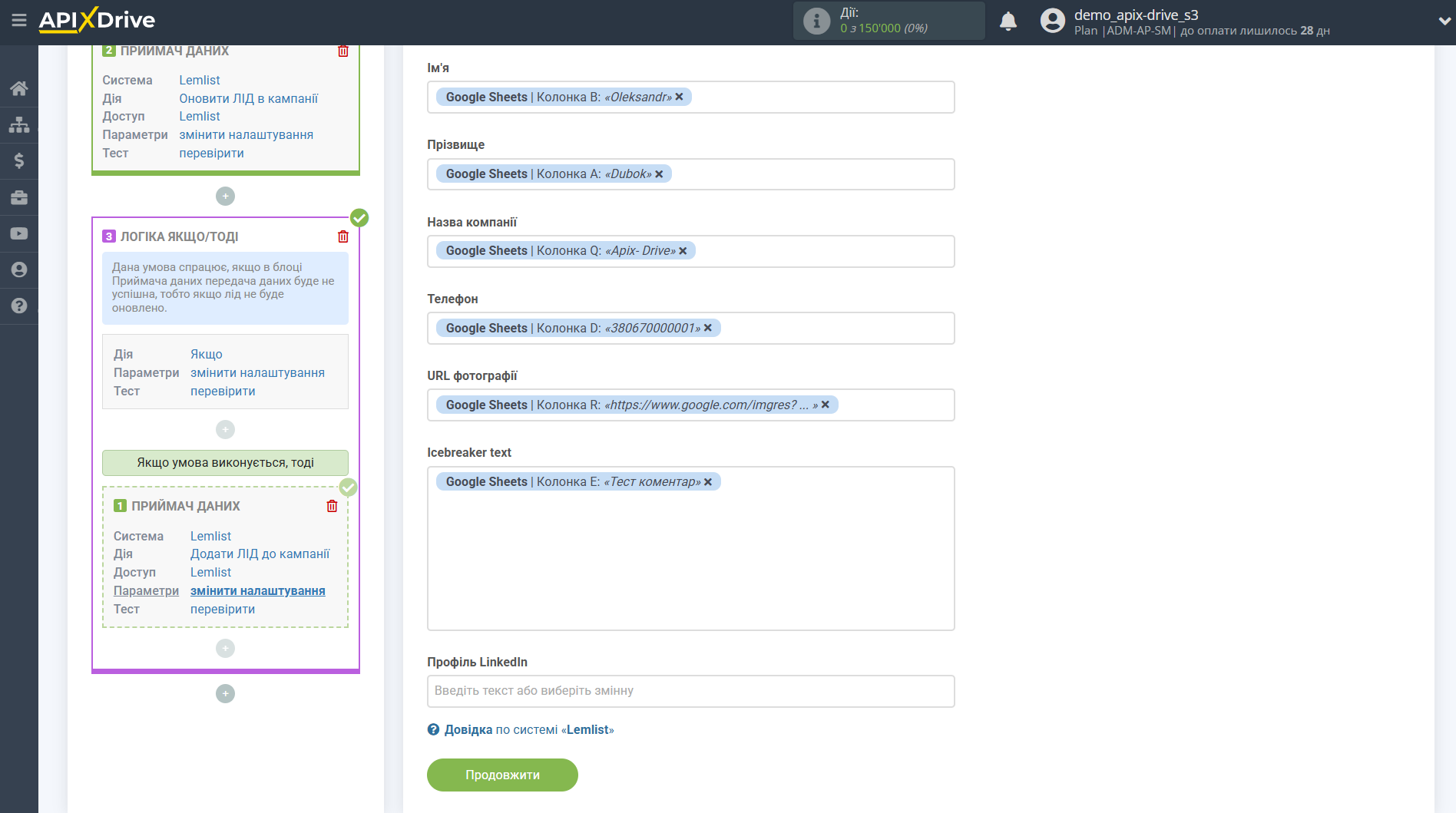The width and height of the screenshot is (1456, 813).
Task: Click Система Lemlist in block 2
Action: click(199, 80)
